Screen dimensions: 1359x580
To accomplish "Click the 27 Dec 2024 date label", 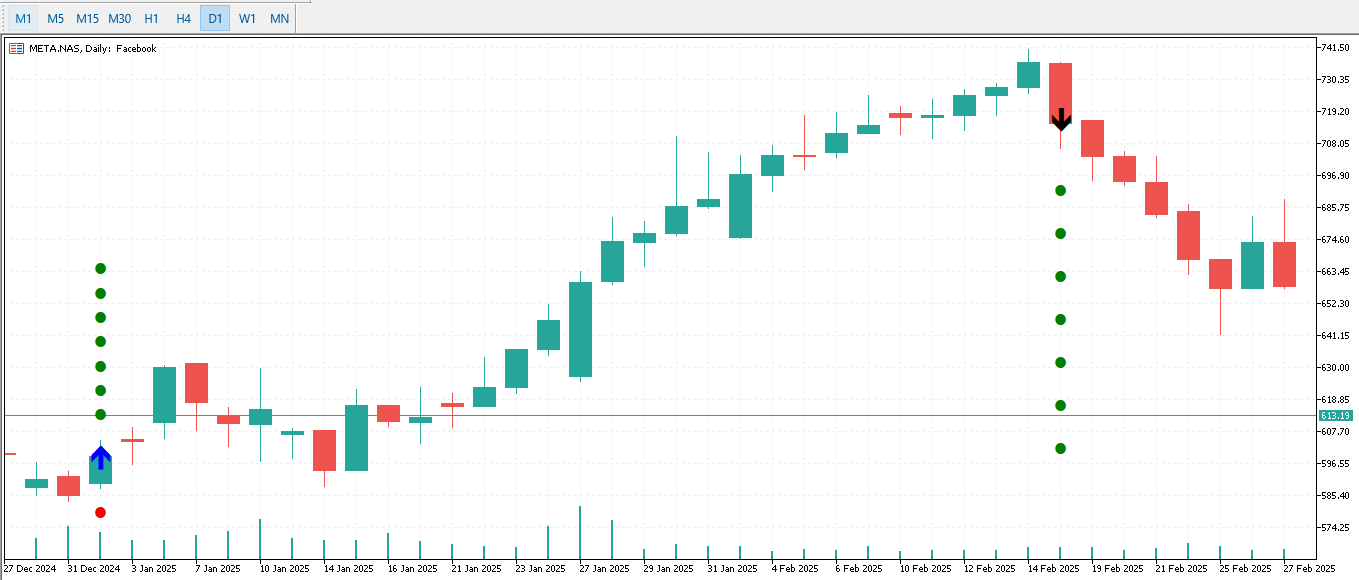I will pos(30,569).
